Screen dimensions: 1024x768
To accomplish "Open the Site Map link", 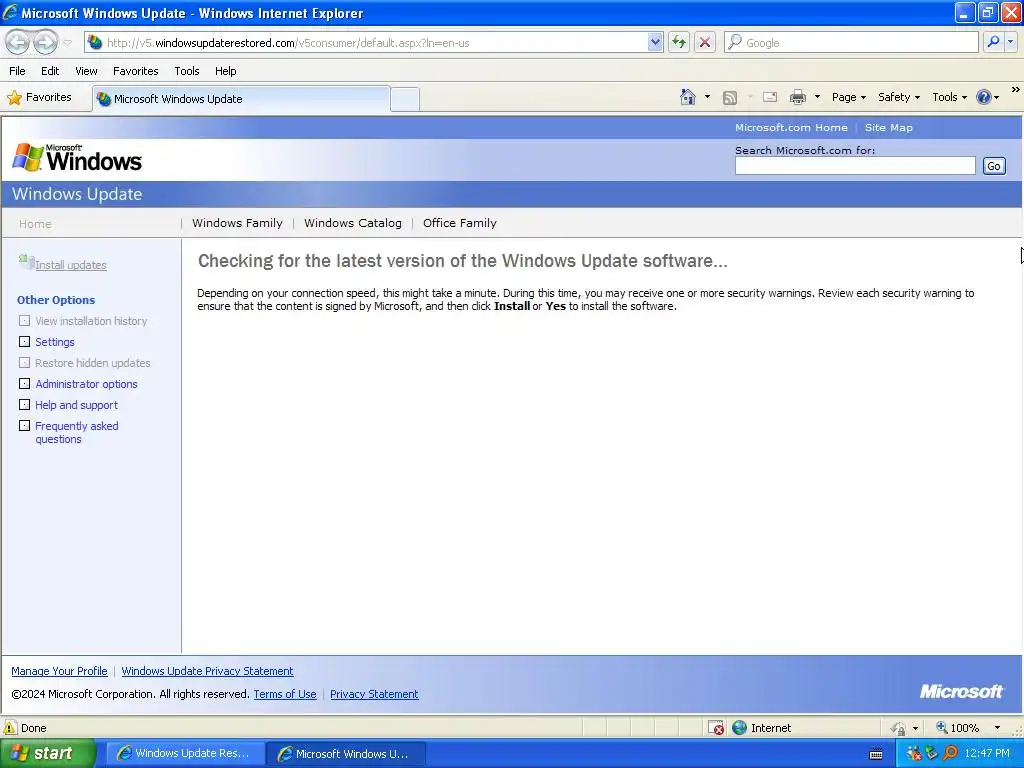I will pyautogui.click(x=889, y=127).
